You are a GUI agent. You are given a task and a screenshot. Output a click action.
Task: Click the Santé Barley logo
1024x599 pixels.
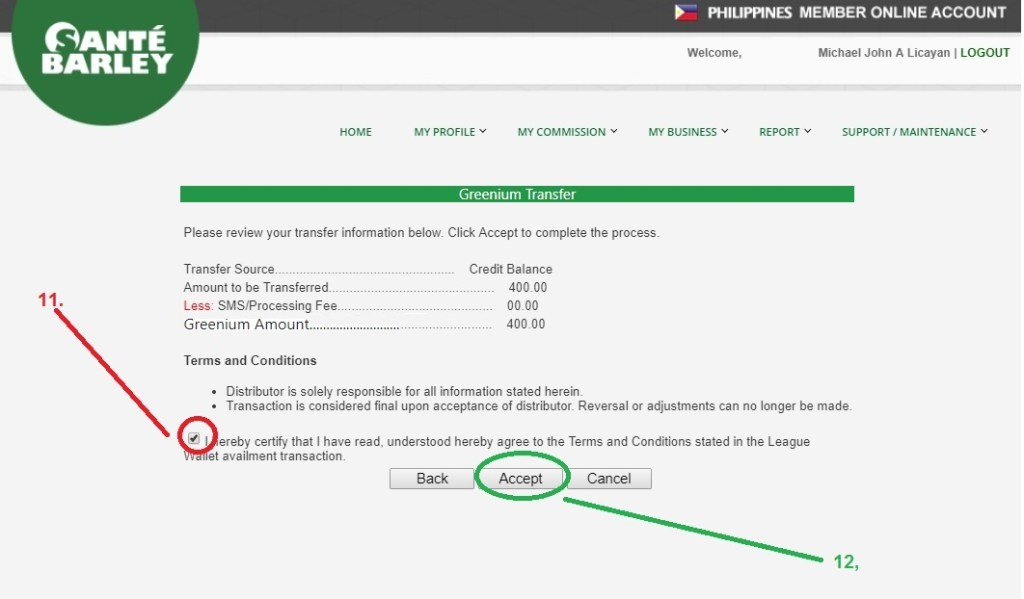click(x=108, y=52)
